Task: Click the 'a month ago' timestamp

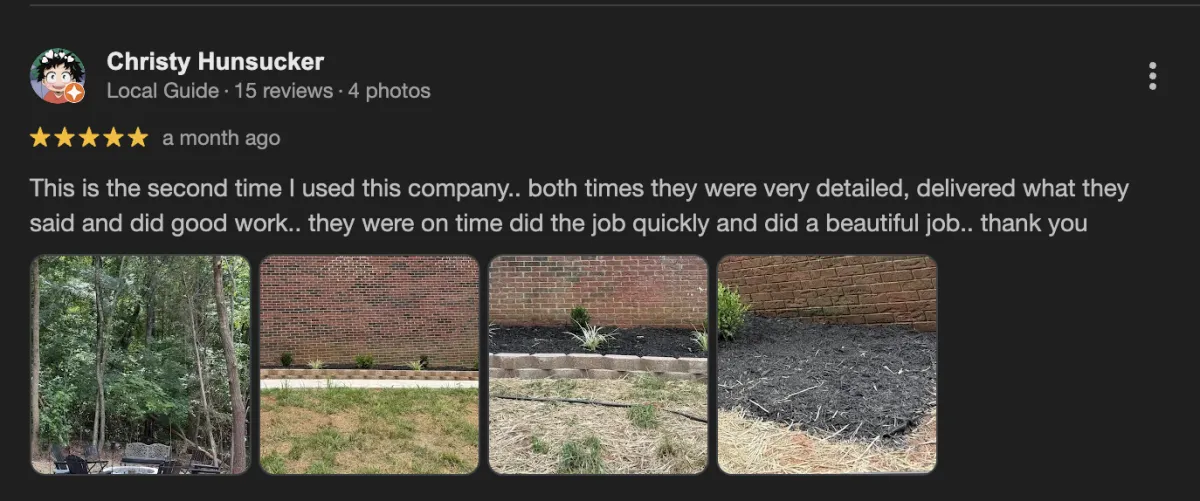Action: point(221,139)
